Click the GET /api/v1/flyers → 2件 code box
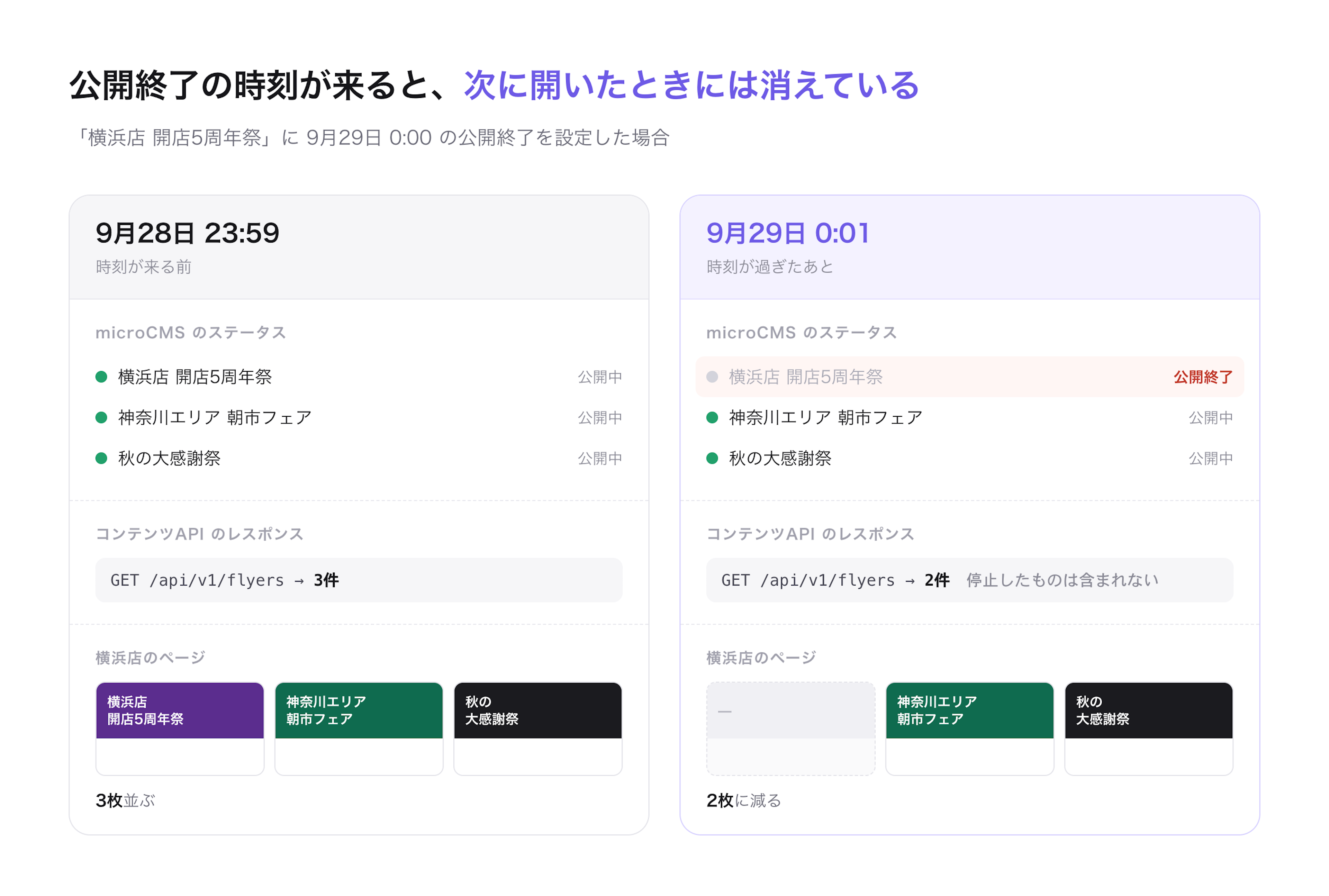The width and height of the screenshot is (1329, 896). [970, 580]
